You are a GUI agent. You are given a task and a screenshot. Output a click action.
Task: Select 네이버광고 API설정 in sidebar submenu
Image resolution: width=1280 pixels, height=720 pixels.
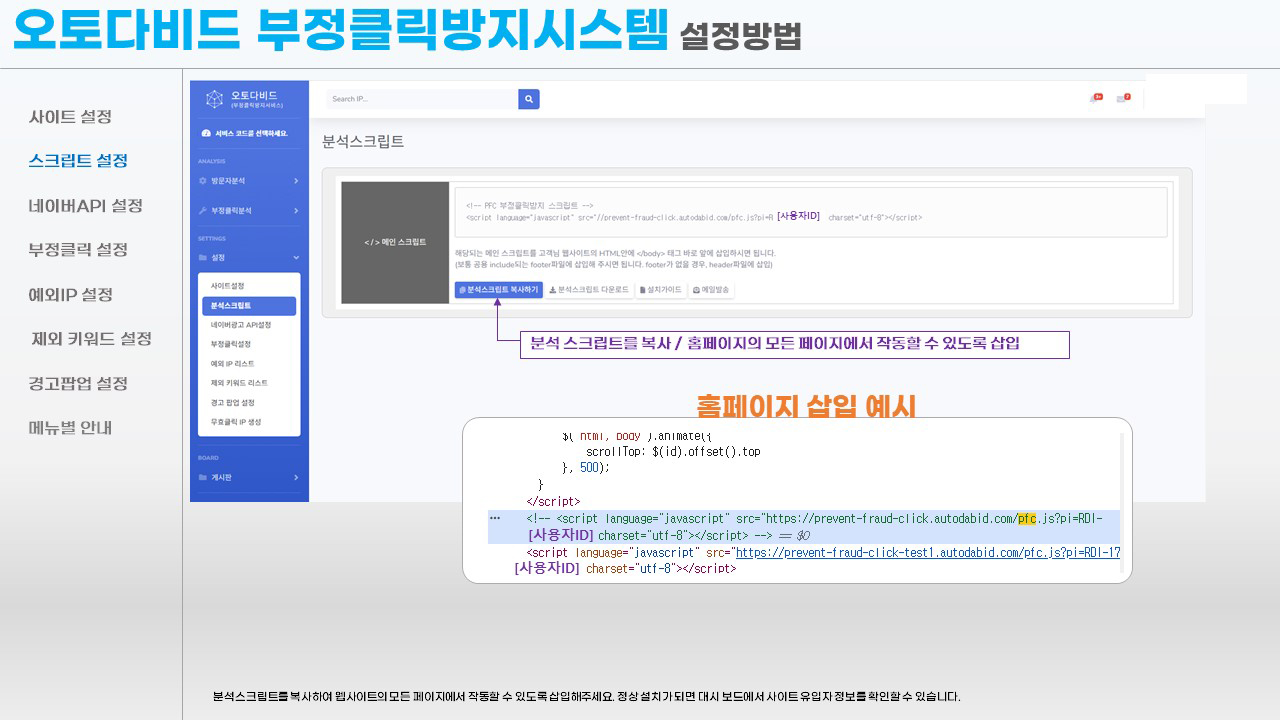click(241, 325)
